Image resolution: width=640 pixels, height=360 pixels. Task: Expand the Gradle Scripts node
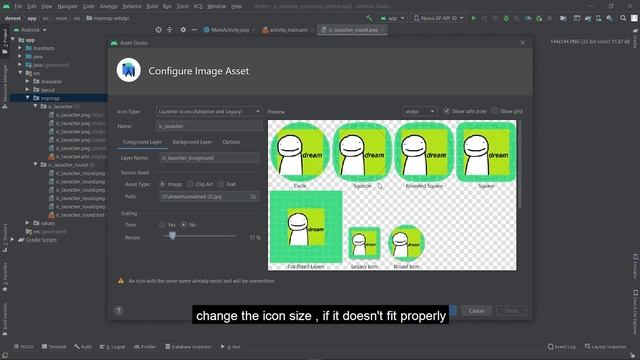(13, 240)
